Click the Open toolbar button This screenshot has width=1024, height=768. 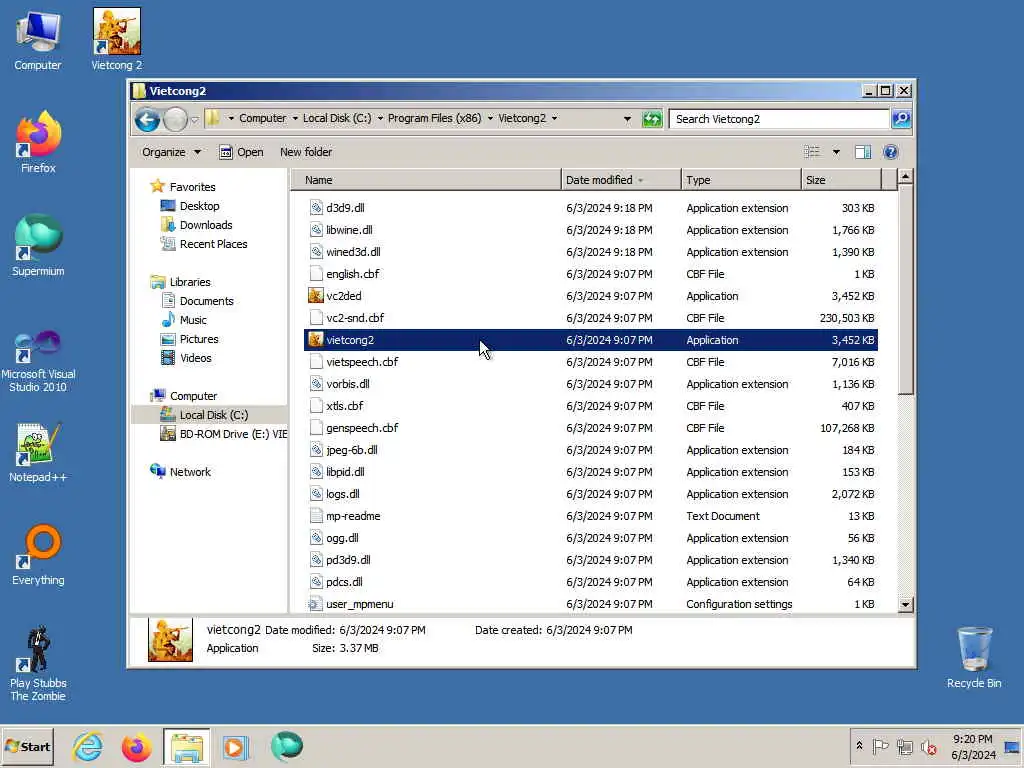coord(241,152)
